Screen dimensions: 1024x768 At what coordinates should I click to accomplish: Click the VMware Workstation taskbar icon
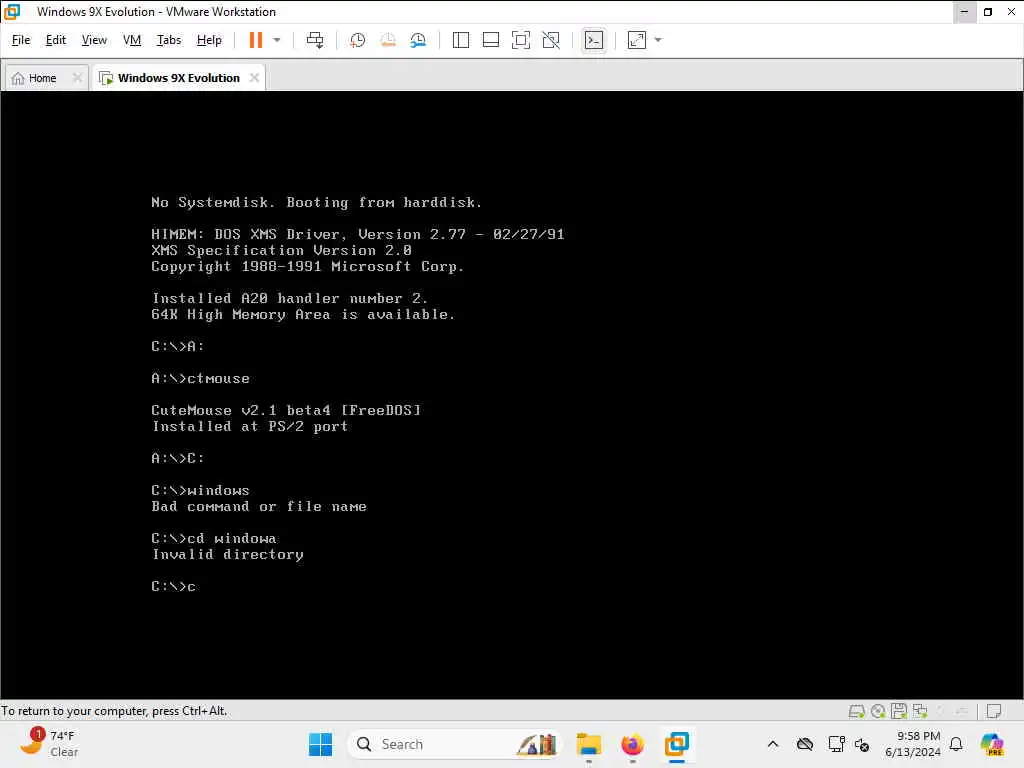[677, 744]
